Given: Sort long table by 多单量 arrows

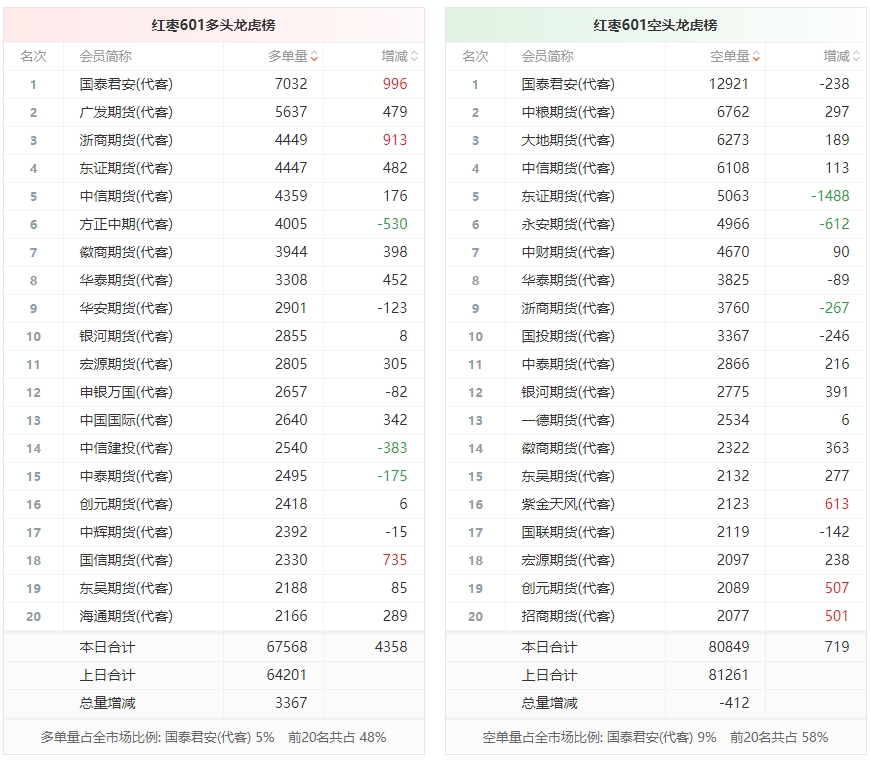Looking at the screenshot, I should pyautogui.click(x=314, y=56).
